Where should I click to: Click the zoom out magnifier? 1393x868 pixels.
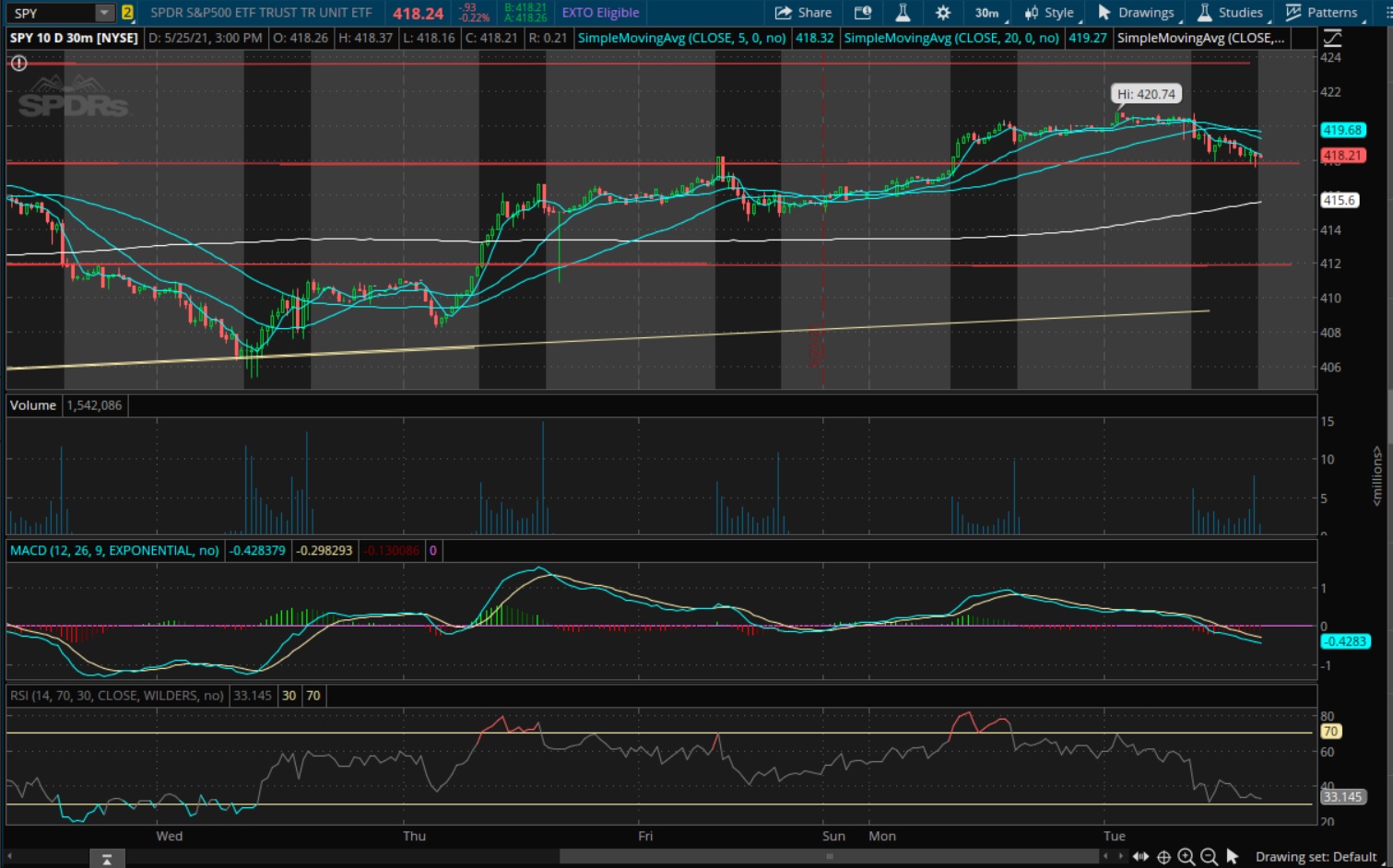[1209, 857]
